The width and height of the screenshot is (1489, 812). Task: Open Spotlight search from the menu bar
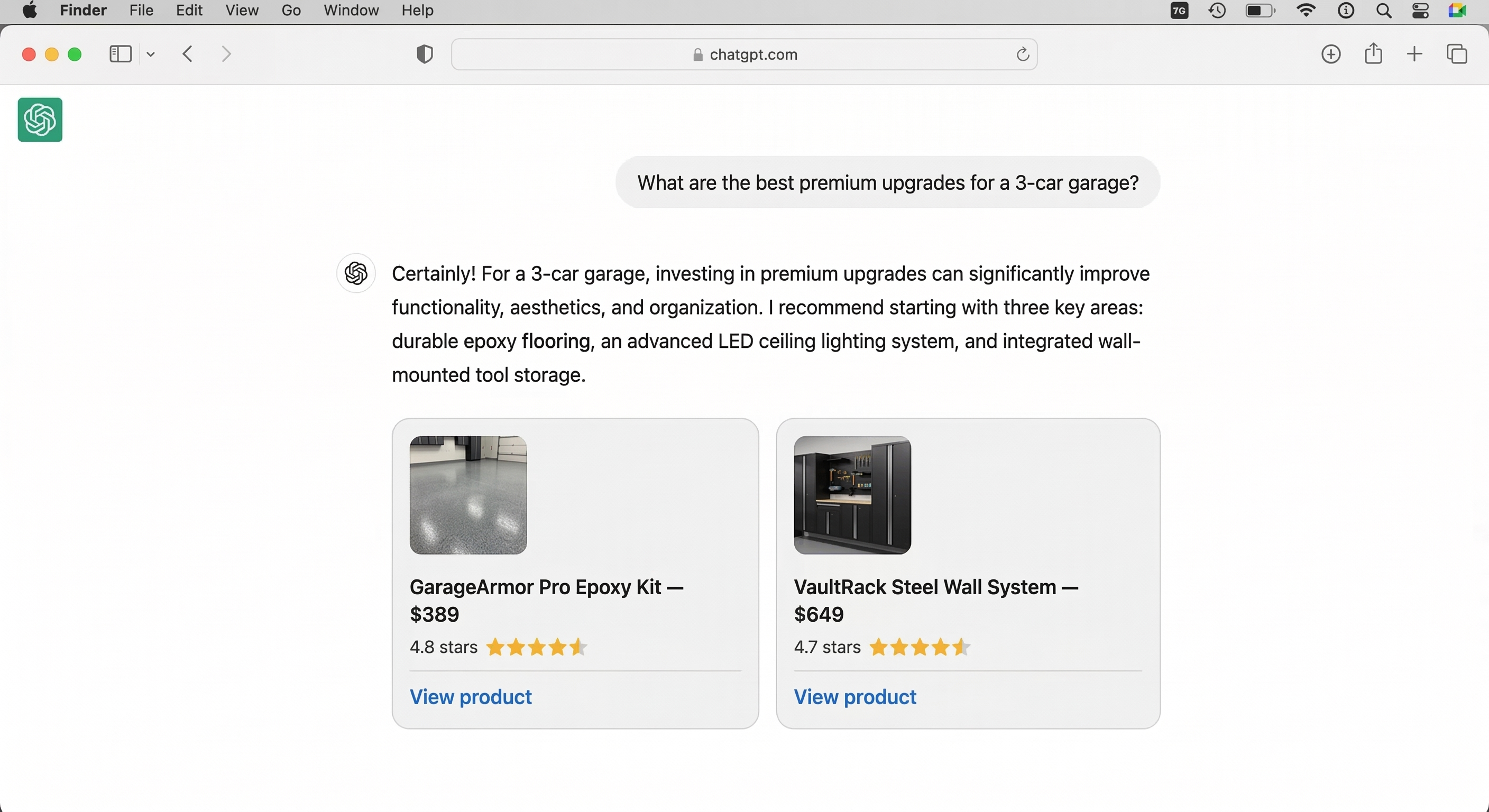[x=1384, y=11]
